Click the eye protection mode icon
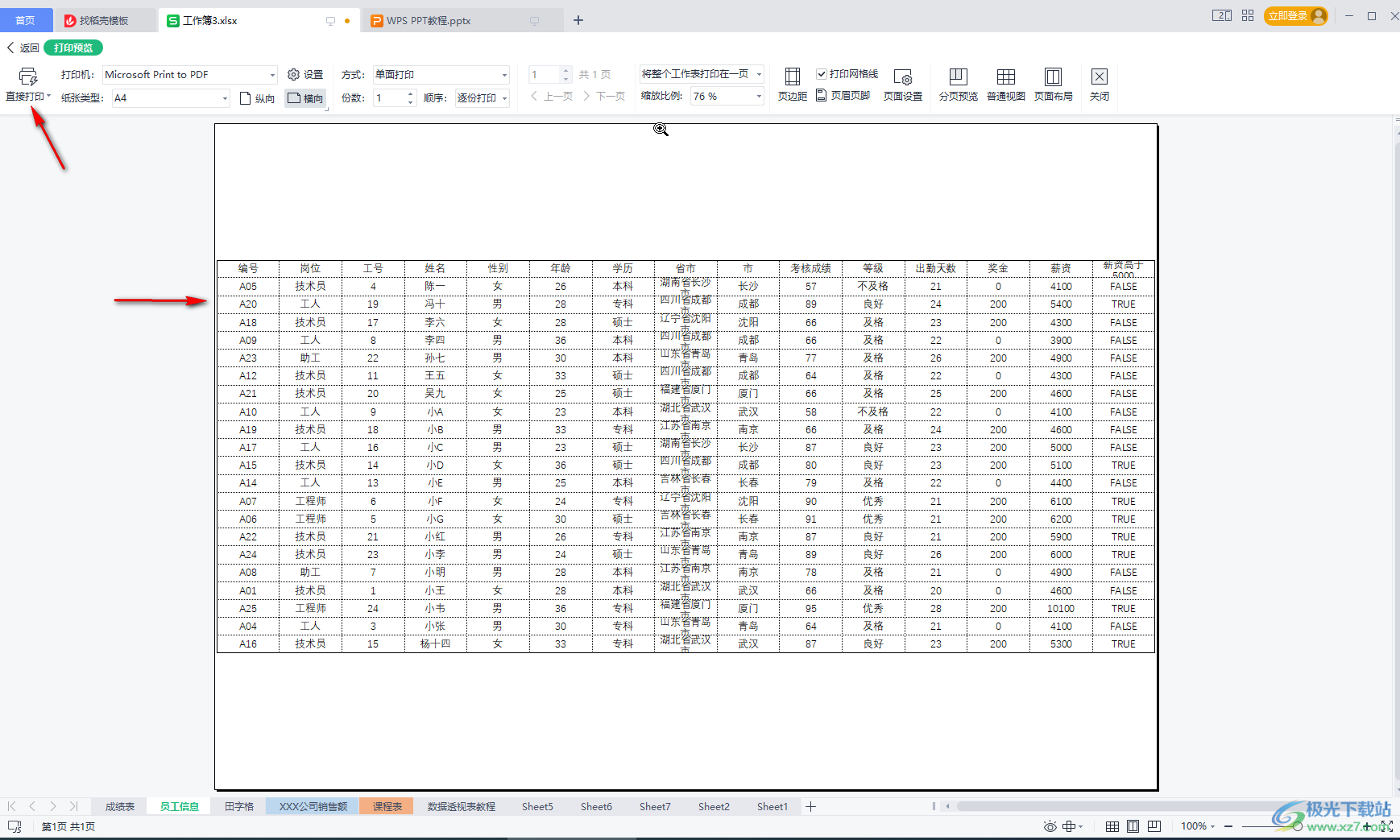 [1050, 826]
